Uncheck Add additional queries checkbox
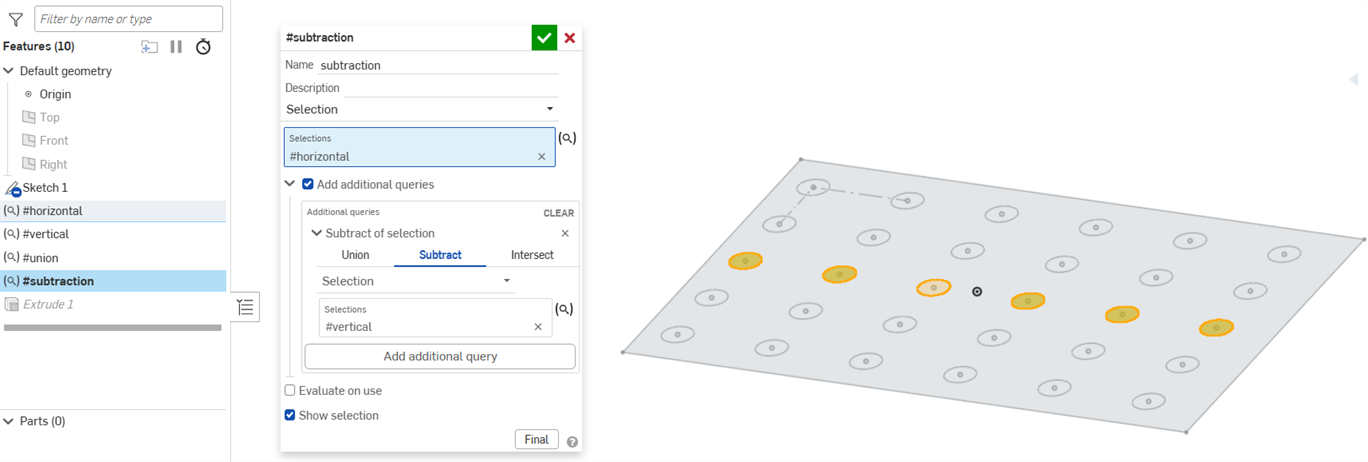 [x=308, y=184]
